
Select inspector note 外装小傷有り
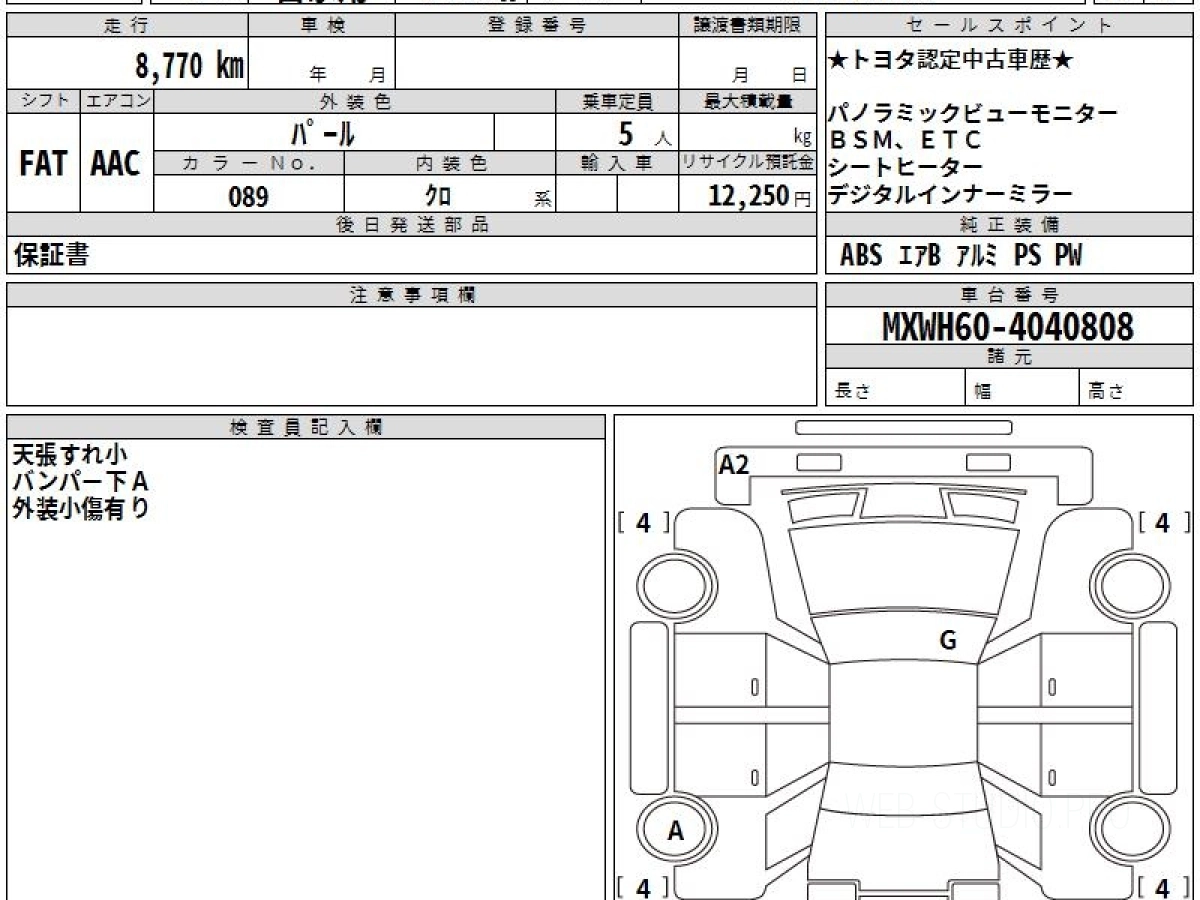tap(81, 508)
